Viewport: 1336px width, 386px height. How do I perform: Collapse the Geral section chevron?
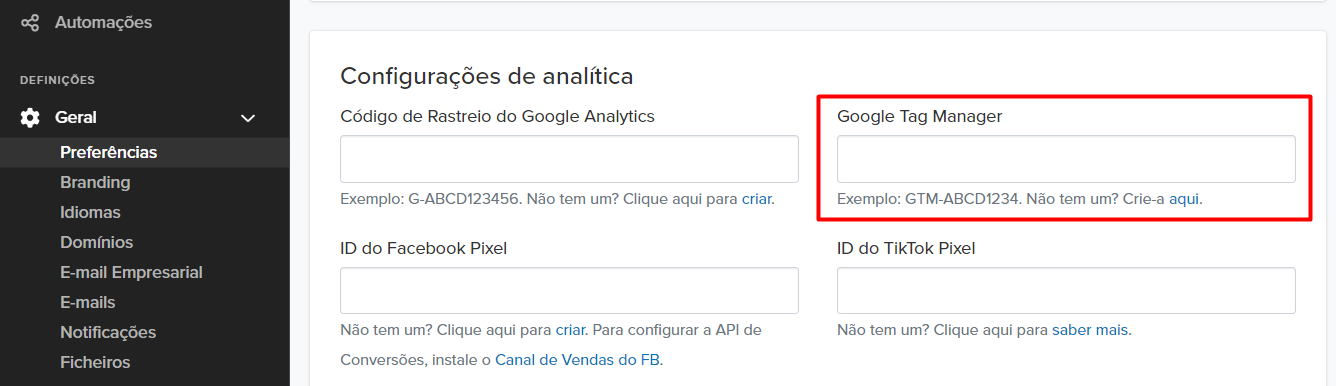(249, 118)
